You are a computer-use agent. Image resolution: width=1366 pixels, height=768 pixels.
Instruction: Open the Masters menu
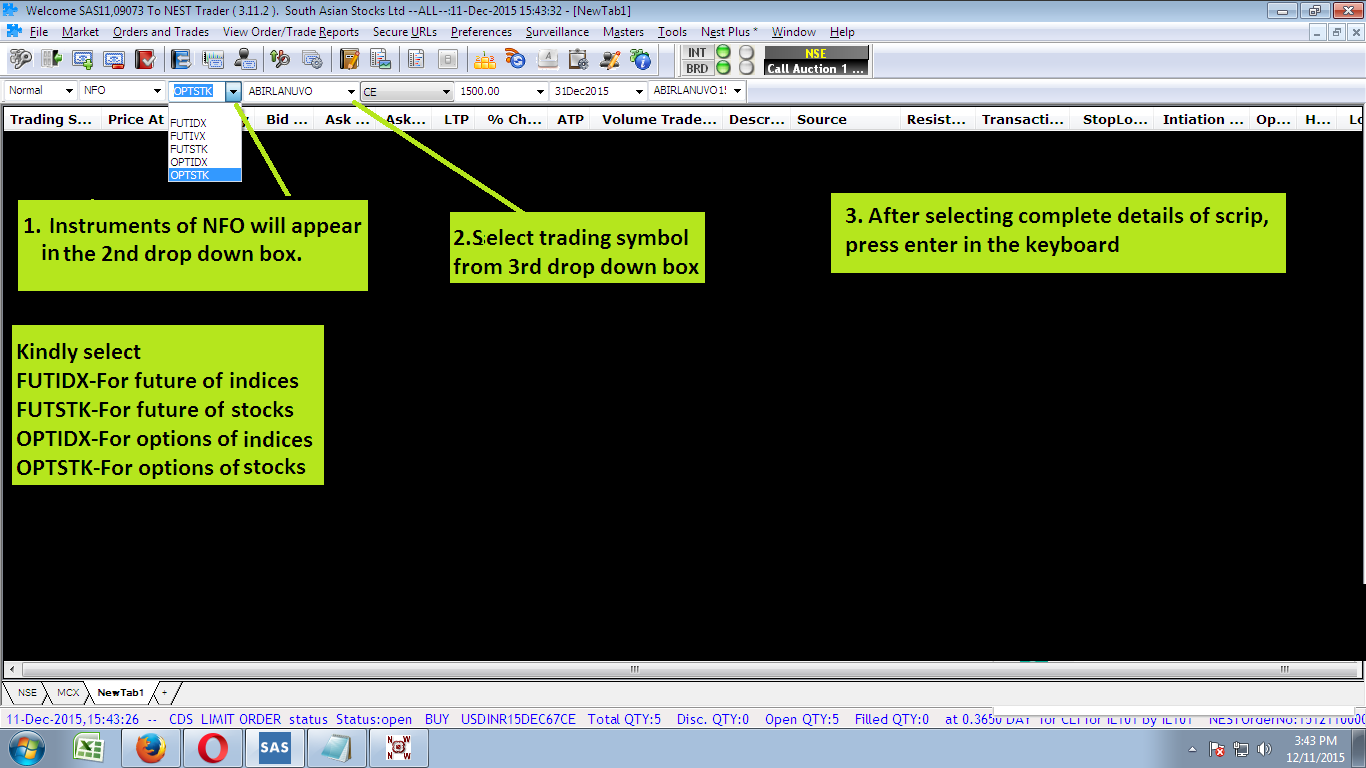point(623,32)
